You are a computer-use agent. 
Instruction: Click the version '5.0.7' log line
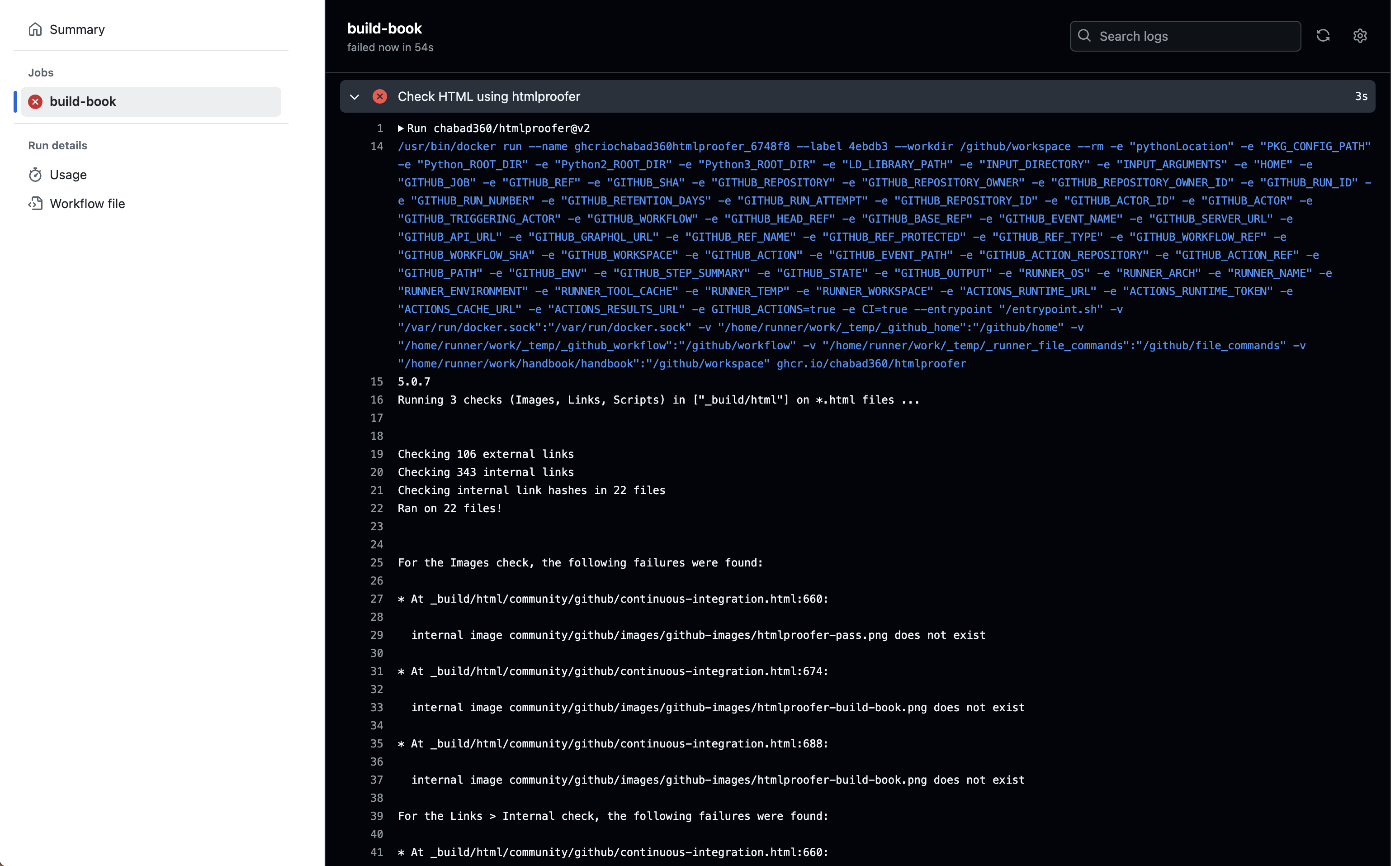point(414,382)
